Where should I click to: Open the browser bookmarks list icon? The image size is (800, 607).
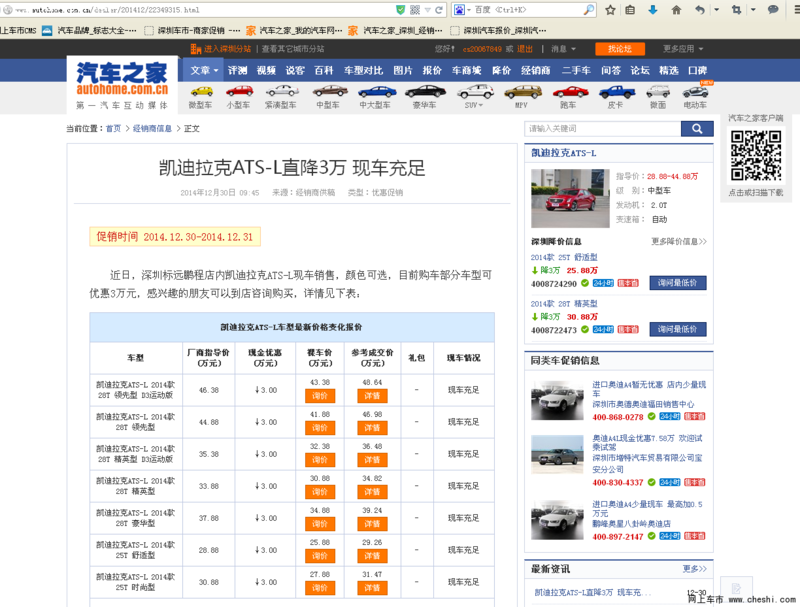[x=631, y=10]
